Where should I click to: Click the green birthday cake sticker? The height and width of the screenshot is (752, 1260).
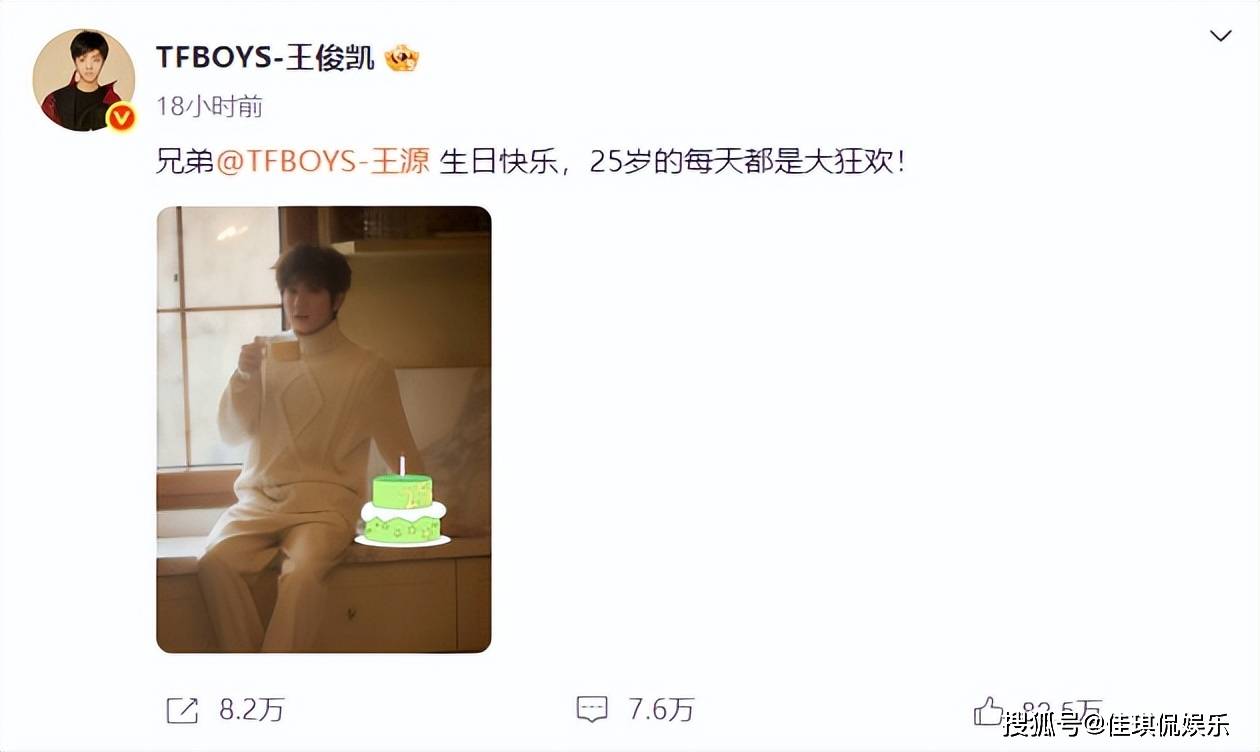pos(403,505)
